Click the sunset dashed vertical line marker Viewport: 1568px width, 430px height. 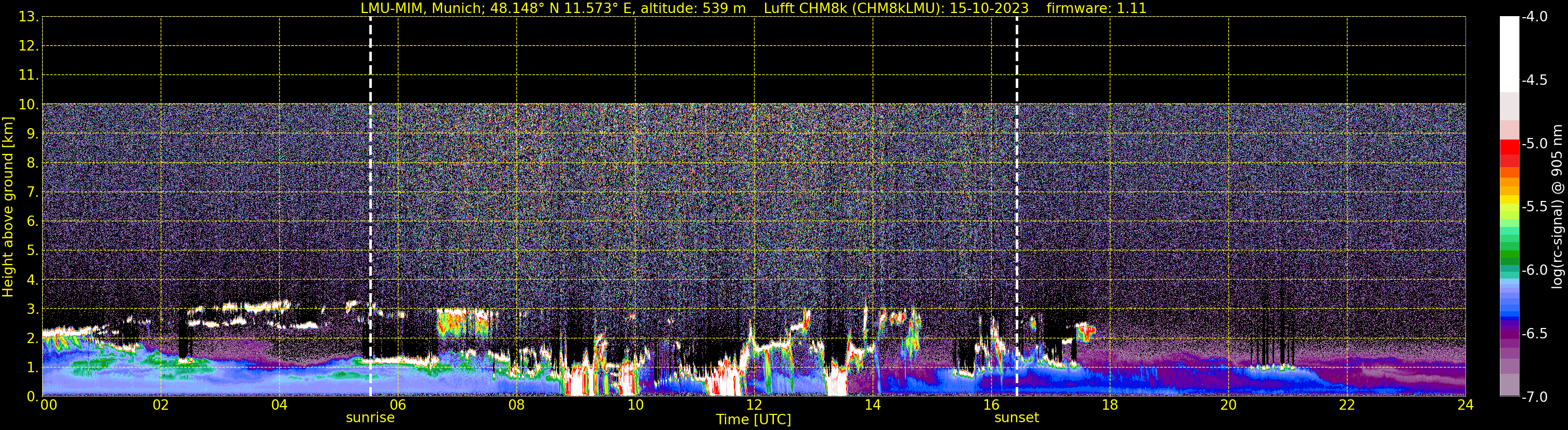pos(1017,207)
